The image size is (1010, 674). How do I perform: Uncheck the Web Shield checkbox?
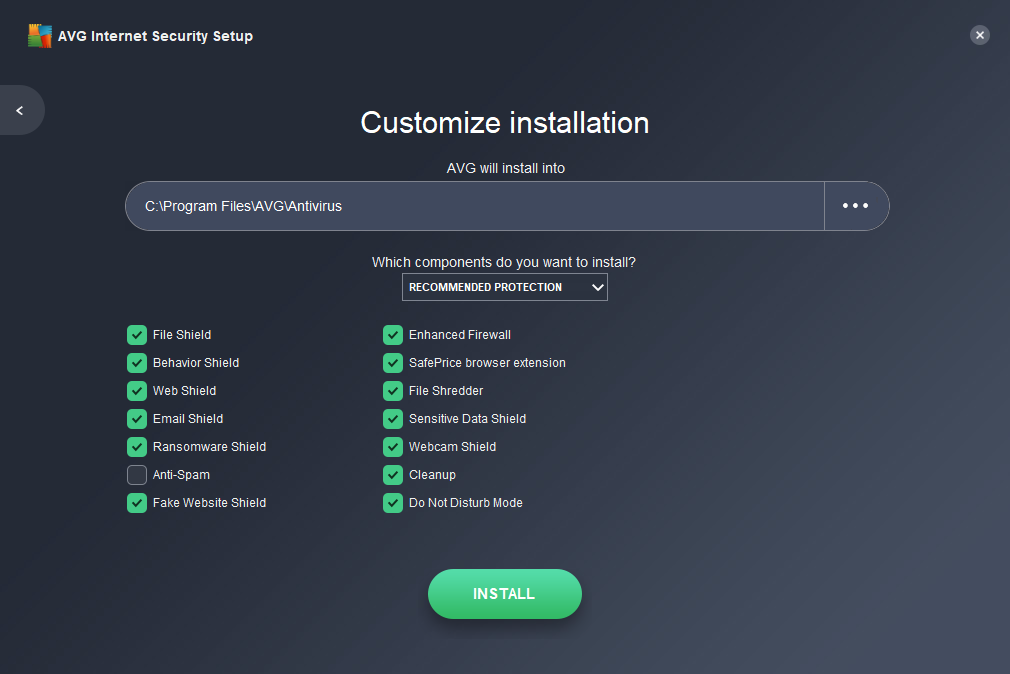tap(137, 390)
